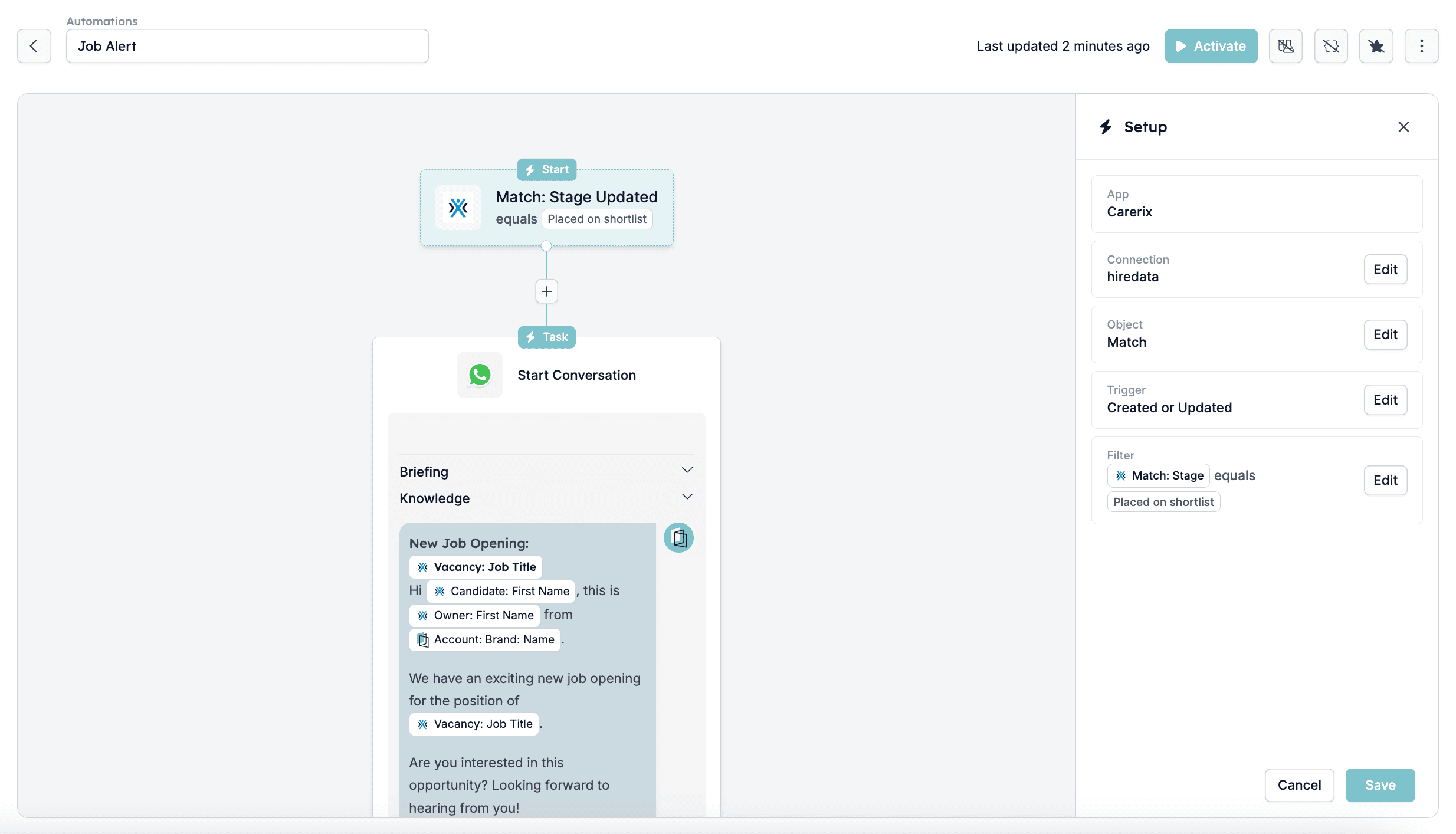This screenshot has height=834, width=1456.
Task: Activate the automation
Action: pos(1211,46)
